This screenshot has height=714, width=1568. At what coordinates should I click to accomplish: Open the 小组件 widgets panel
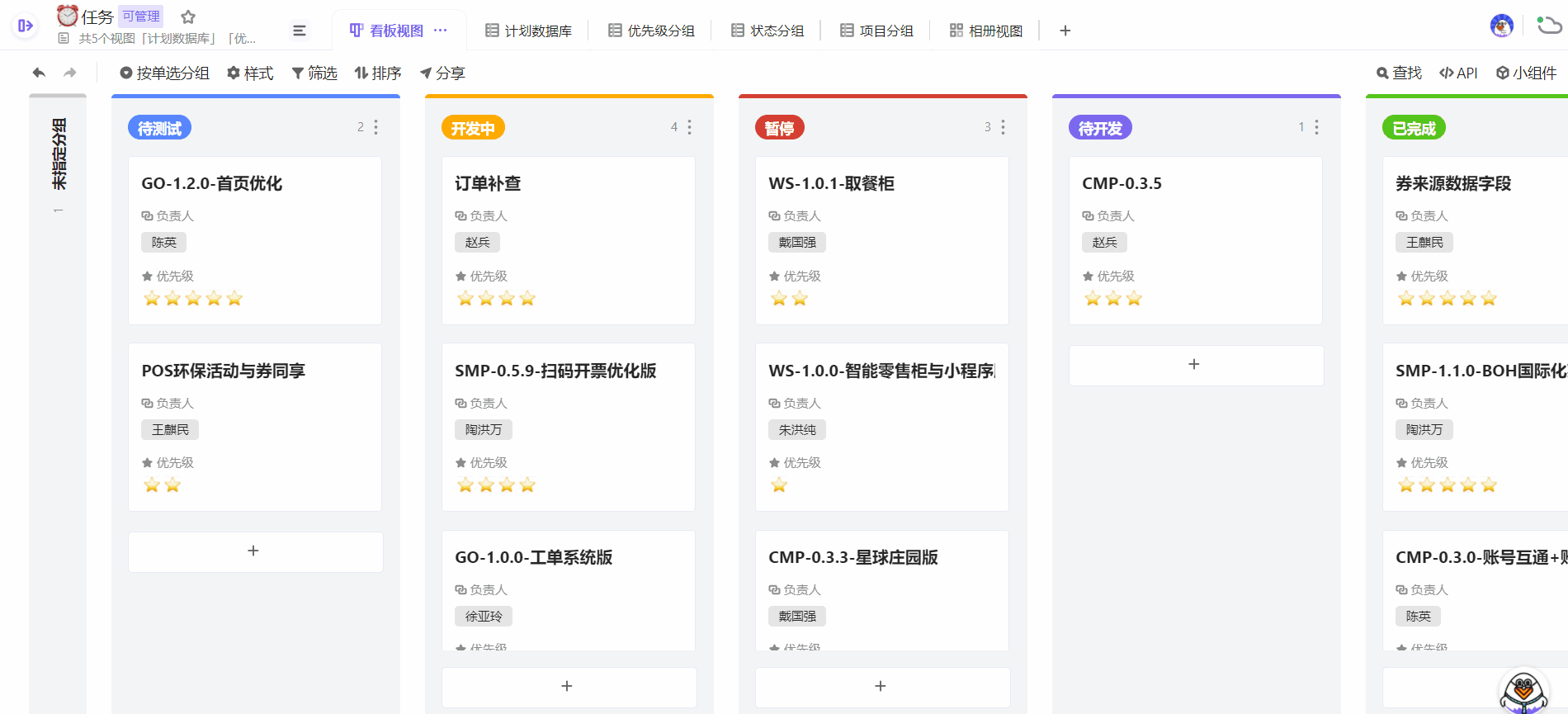(x=1526, y=73)
